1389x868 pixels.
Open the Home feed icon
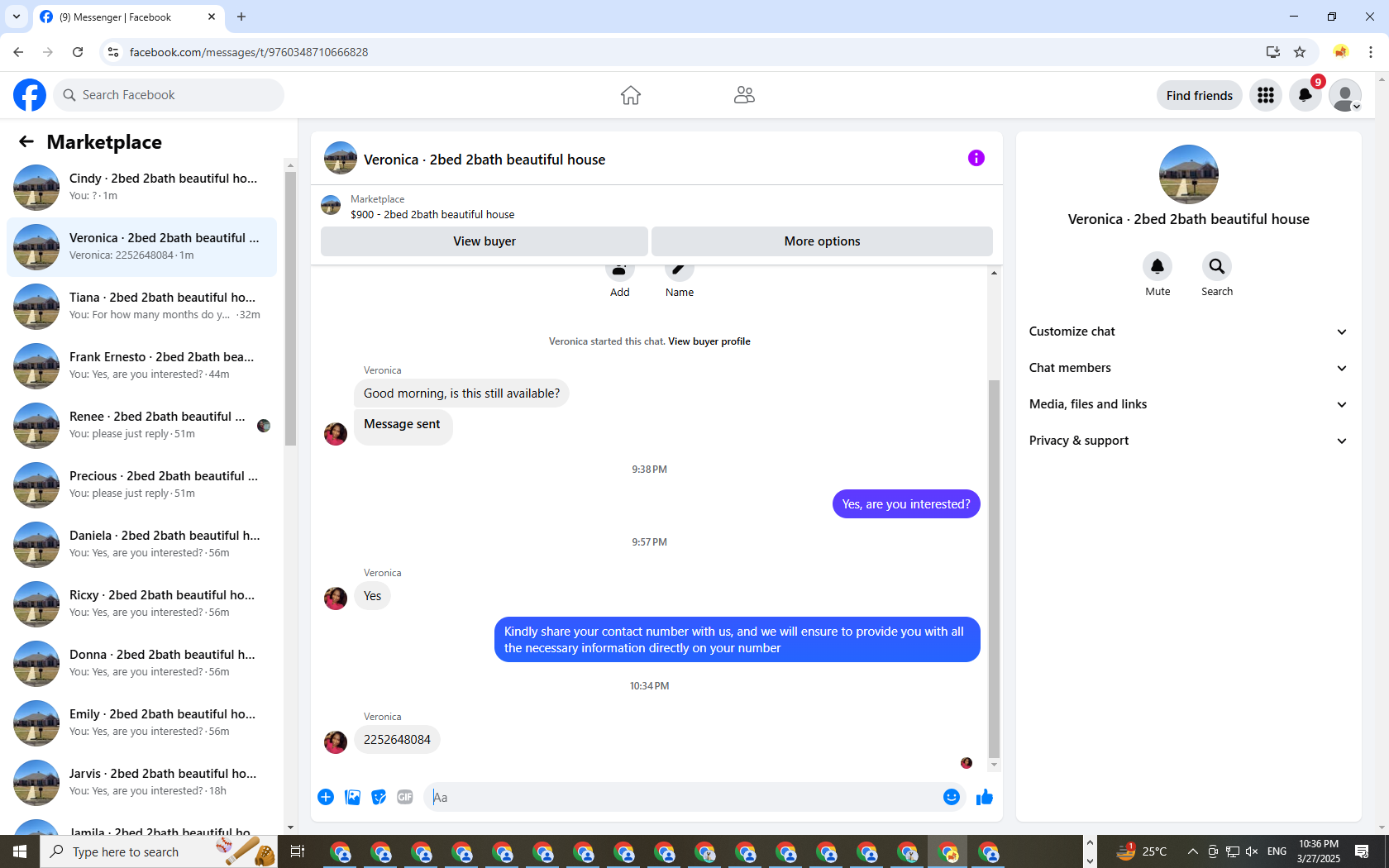[631, 95]
